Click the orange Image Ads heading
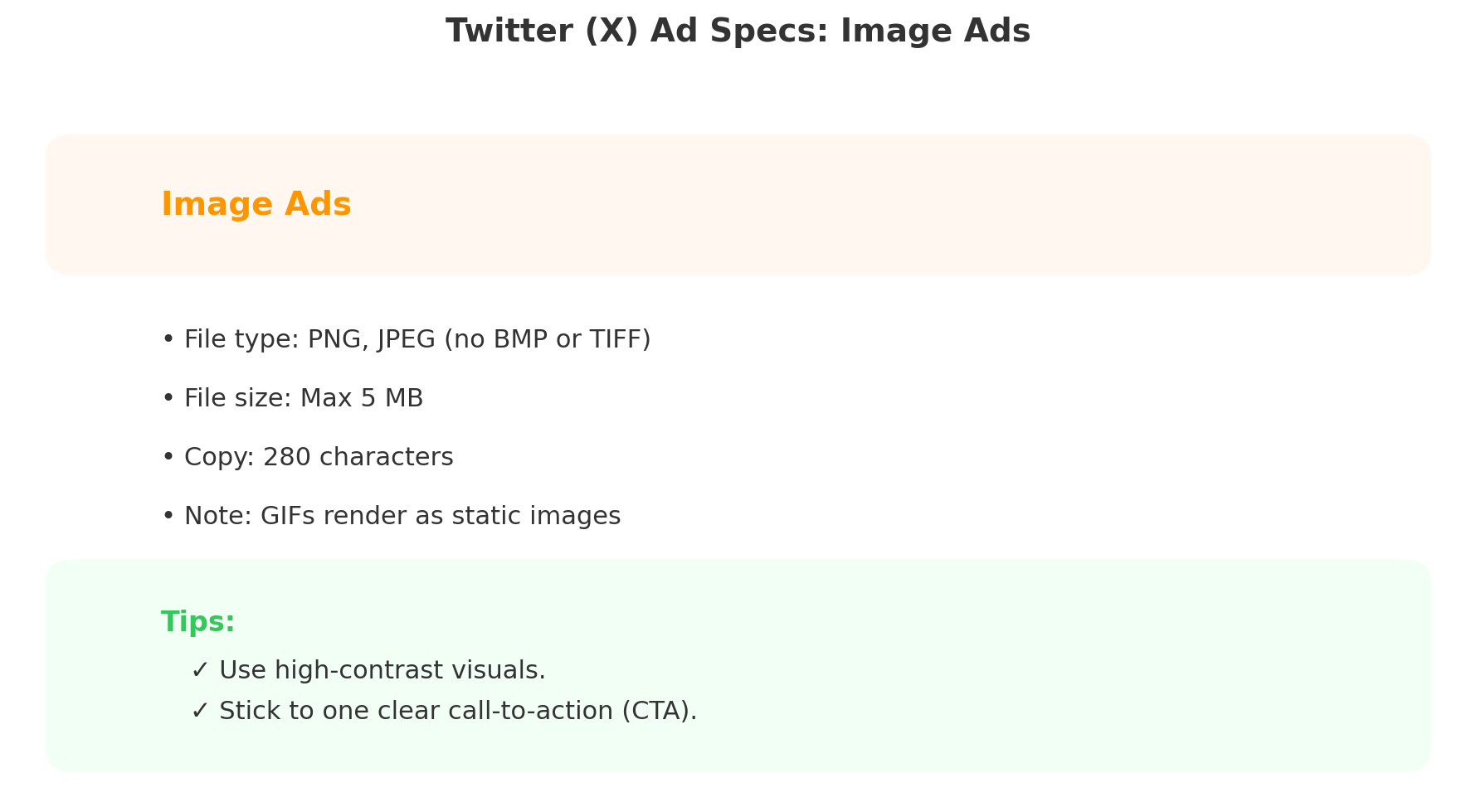This screenshot has width=1476, height=812. coord(256,204)
